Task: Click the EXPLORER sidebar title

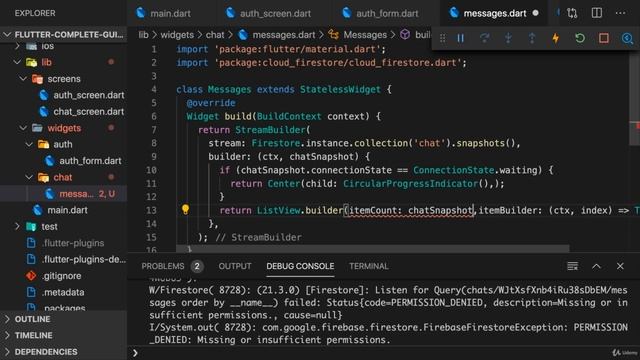Action: click(35, 13)
